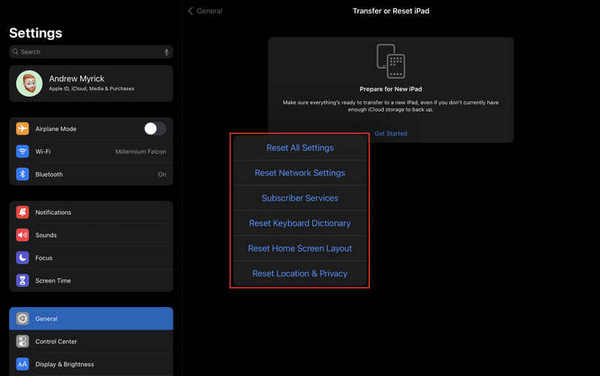600x376 pixels.
Task: Tap Andrew Myrick's avatar picture
Action: (29, 83)
